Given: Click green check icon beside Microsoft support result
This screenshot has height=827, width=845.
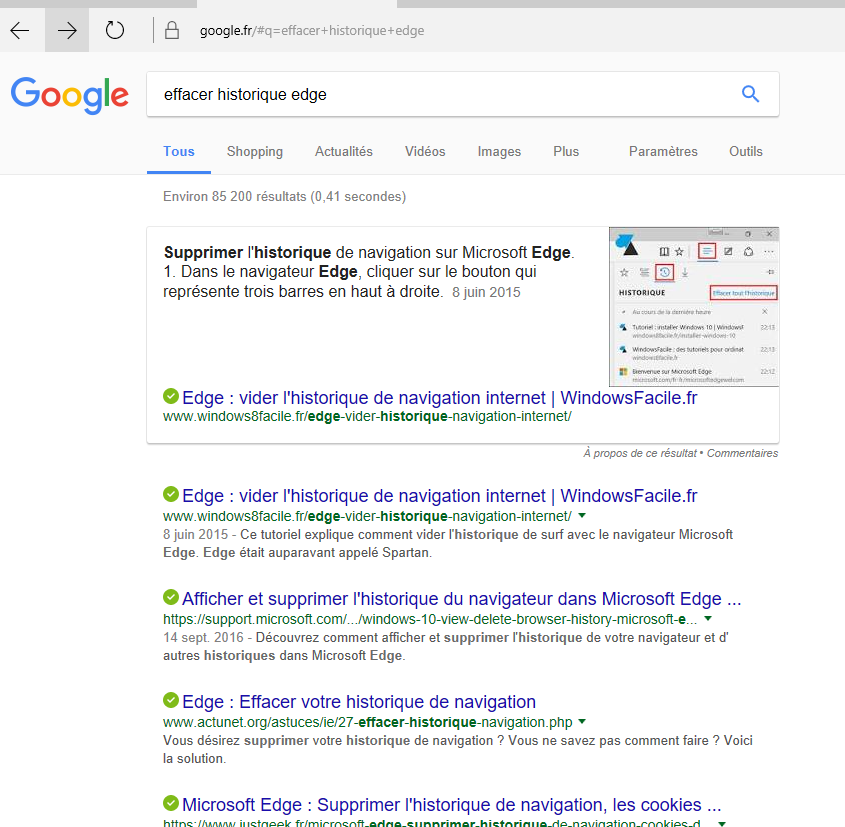Looking at the screenshot, I should 171,597.
